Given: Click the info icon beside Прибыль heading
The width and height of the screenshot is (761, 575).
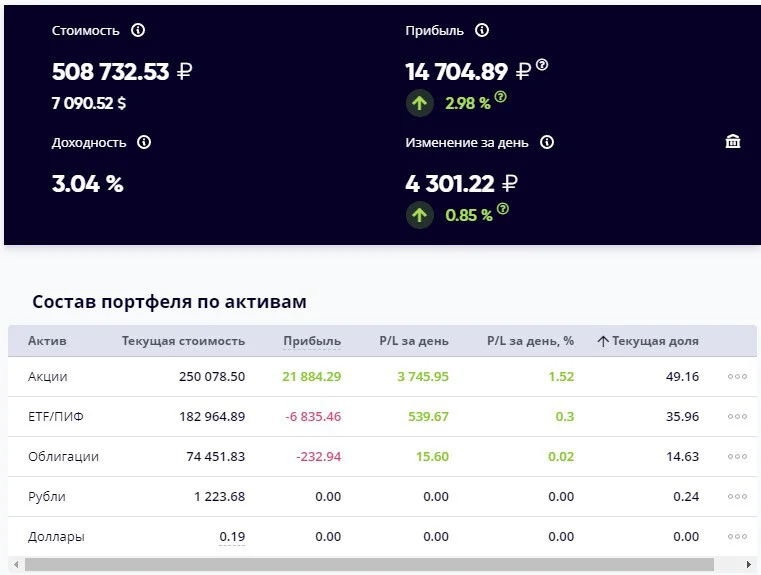Looking at the screenshot, I should (x=481, y=30).
